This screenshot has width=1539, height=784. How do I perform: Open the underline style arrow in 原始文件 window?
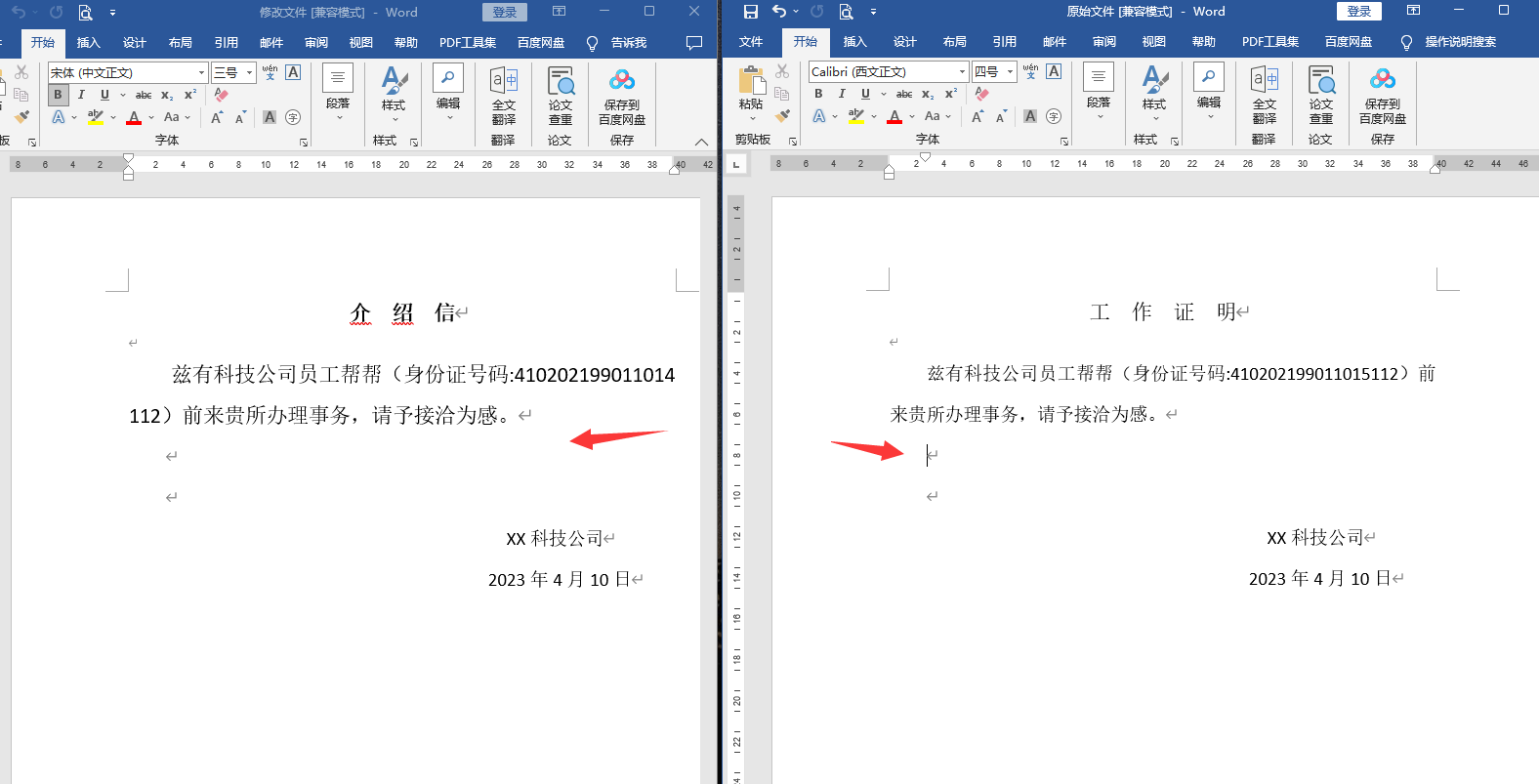coord(884,94)
